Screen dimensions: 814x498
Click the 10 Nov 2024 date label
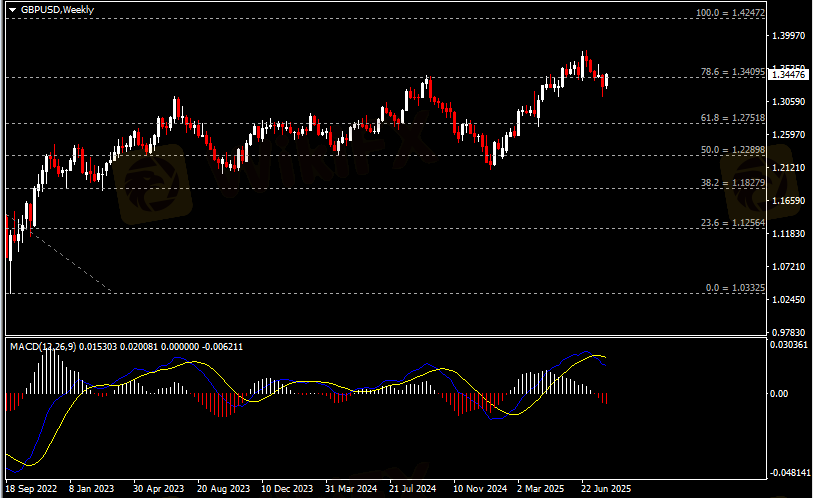(480, 489)
